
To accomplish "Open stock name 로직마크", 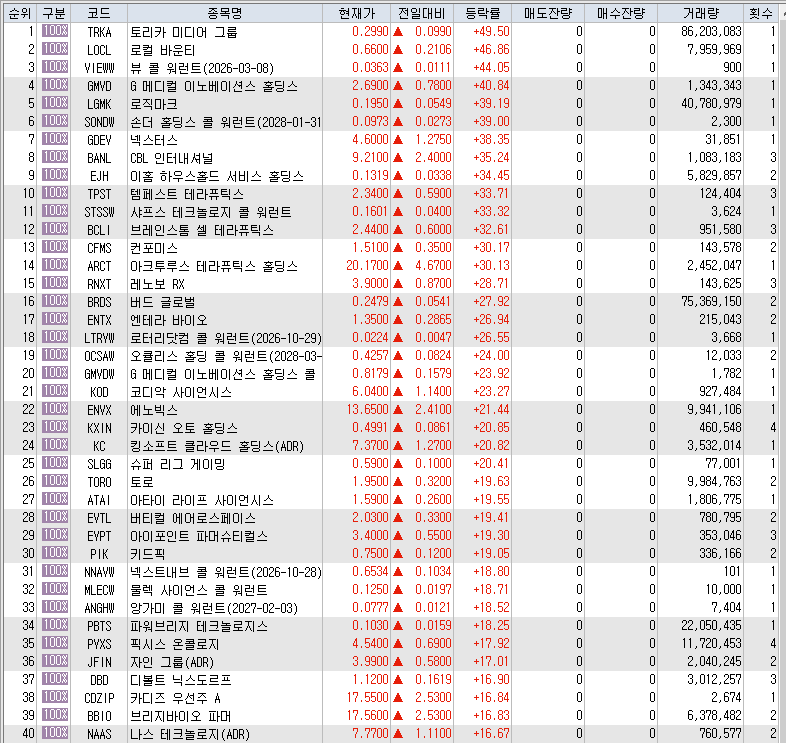I will coord(153,104).
